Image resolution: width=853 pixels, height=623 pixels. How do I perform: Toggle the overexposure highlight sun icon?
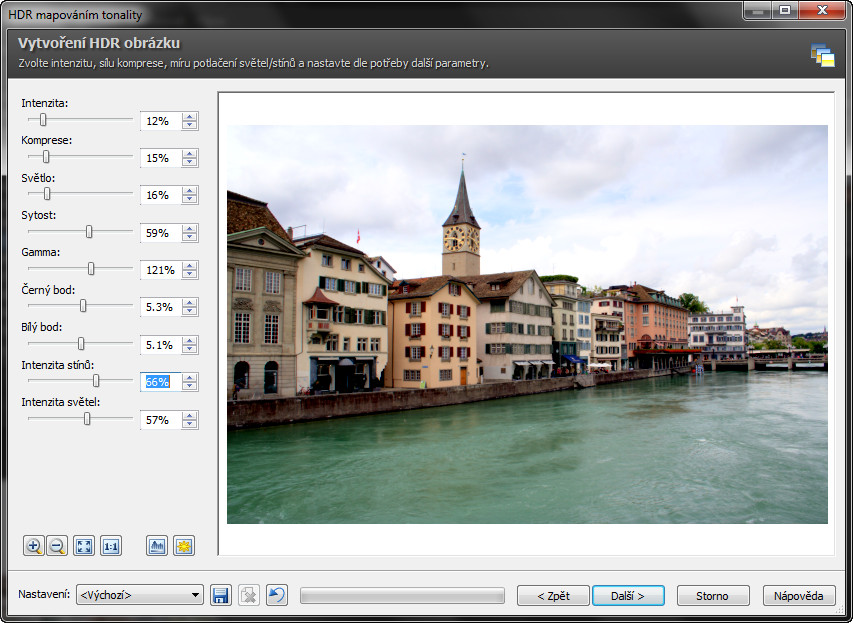point(184,546)
